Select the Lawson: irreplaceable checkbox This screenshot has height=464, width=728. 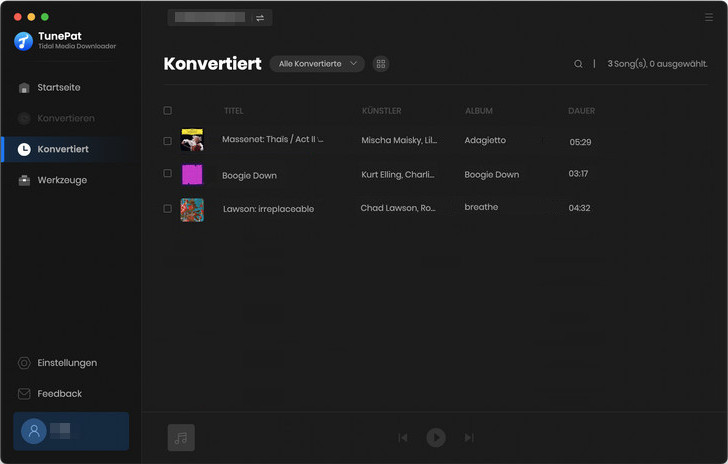click(168, 208)
